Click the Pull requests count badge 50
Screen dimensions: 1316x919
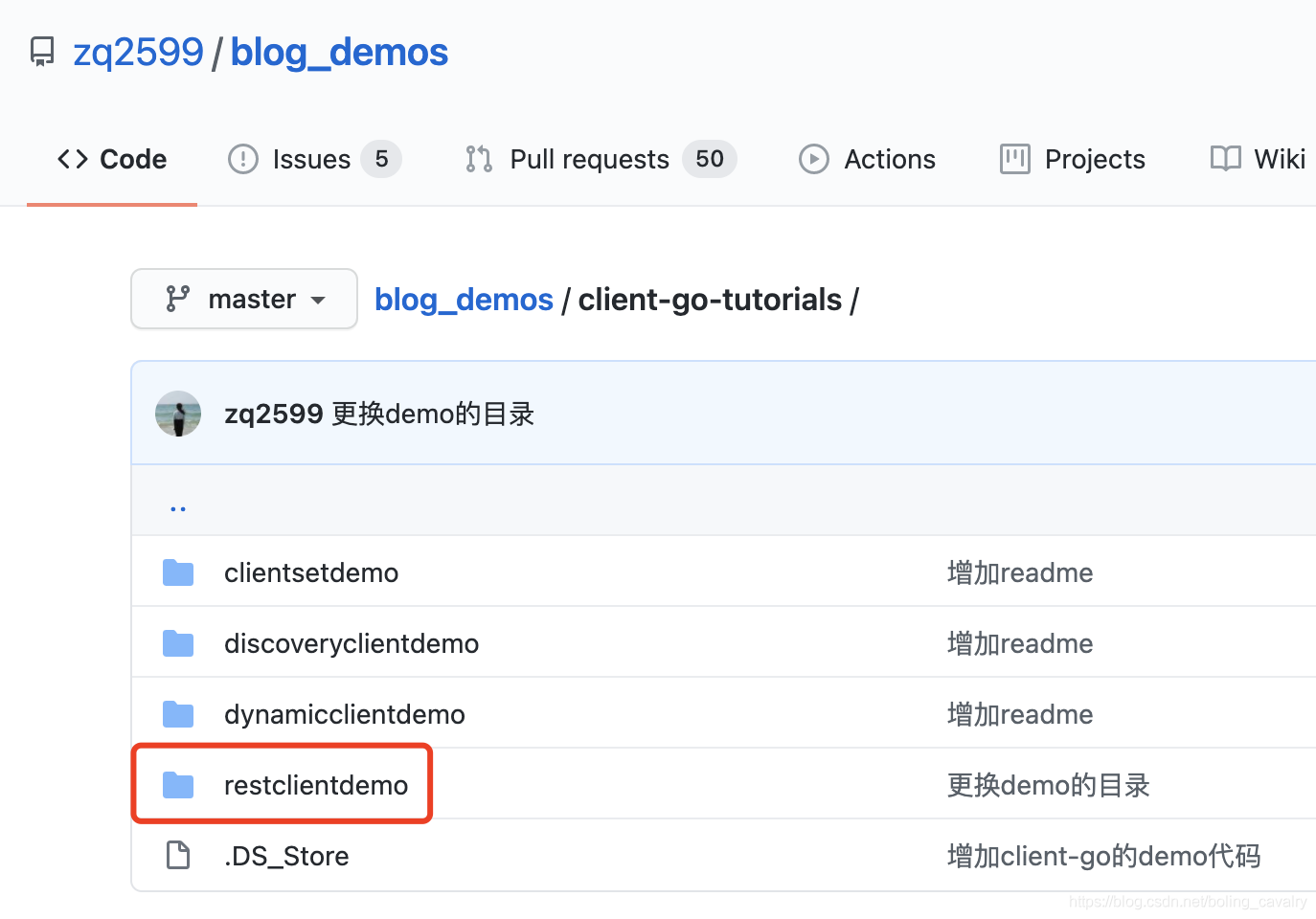(x=710, y=159)
